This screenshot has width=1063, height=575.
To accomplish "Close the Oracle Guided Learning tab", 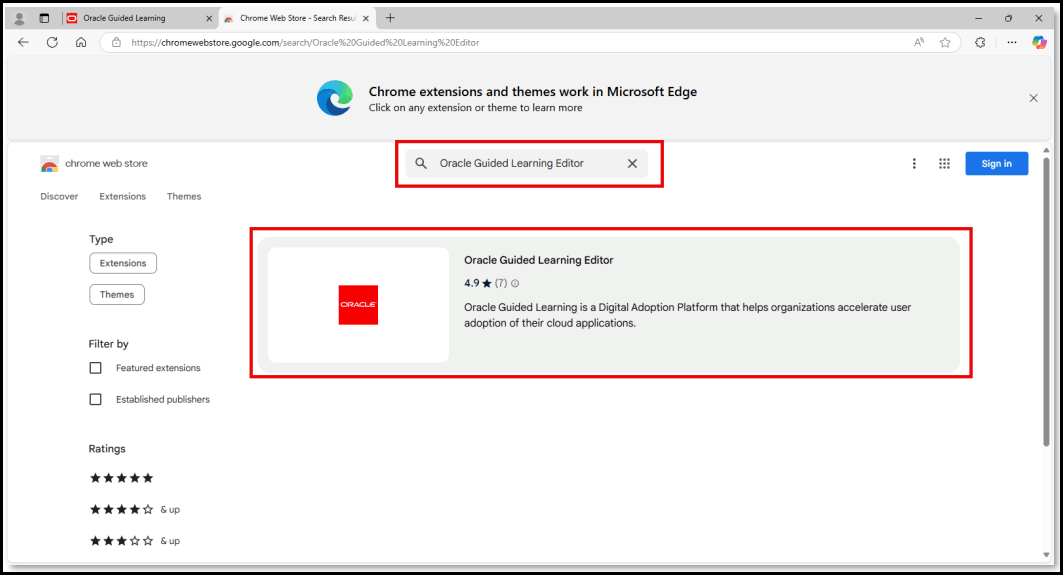I will click(x=209, y=18).
